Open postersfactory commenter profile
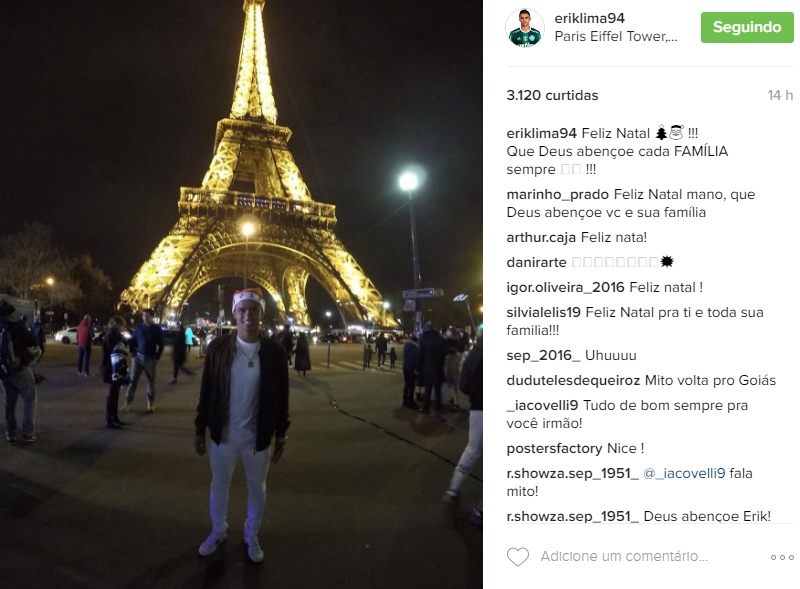 [x=554, y=449]
